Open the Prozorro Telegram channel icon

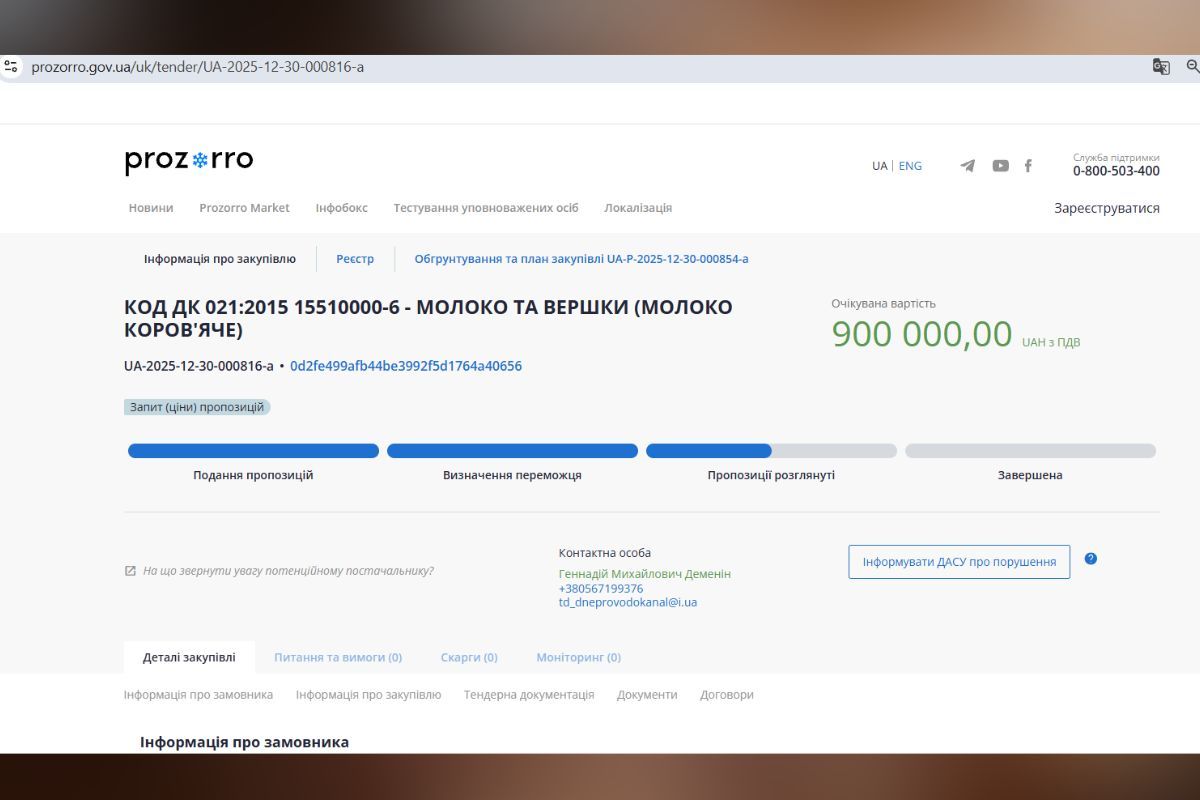(967, 166)
